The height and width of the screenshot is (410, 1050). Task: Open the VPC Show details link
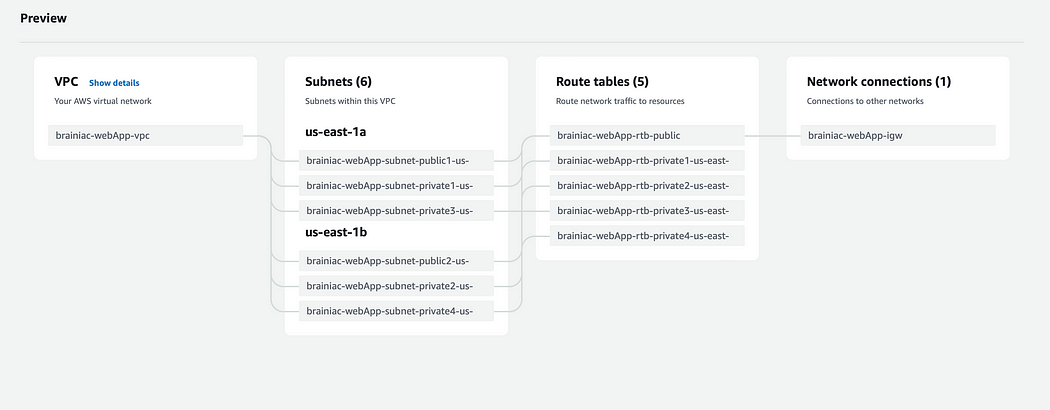click(114, 83)
